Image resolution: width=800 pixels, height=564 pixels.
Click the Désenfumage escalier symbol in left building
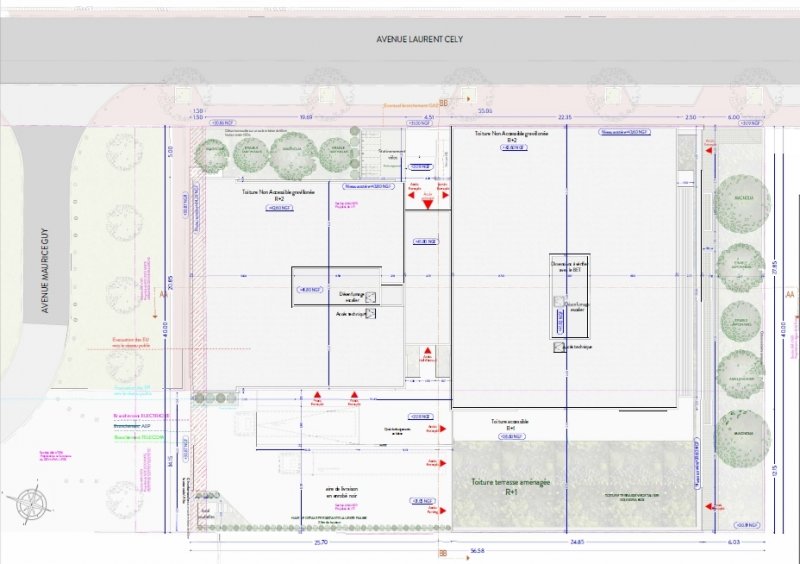tap(369, 296)
